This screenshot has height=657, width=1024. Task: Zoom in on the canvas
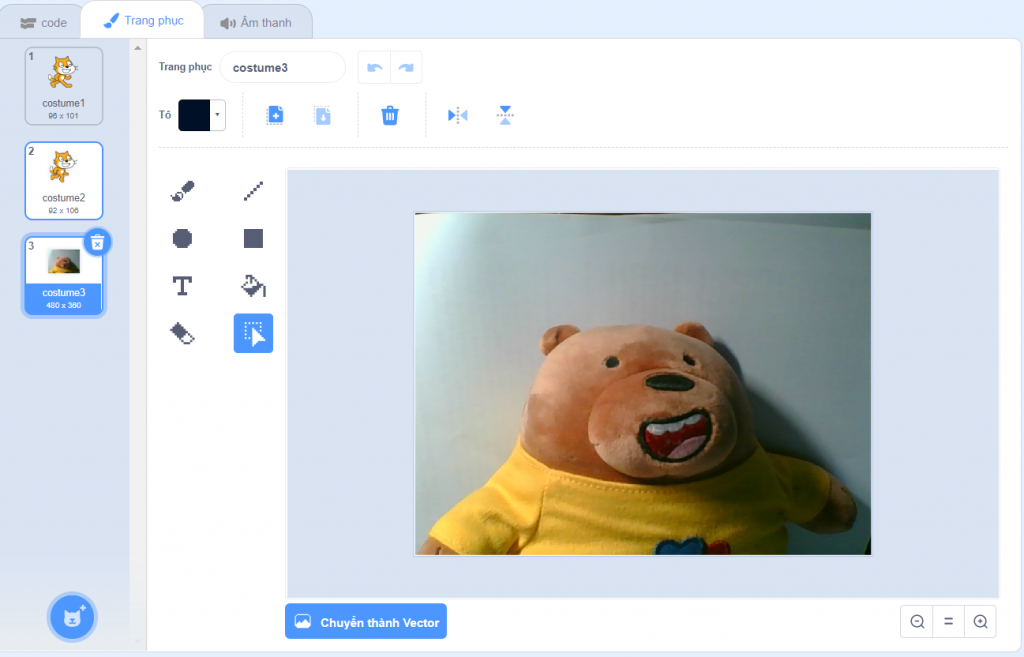980,622
